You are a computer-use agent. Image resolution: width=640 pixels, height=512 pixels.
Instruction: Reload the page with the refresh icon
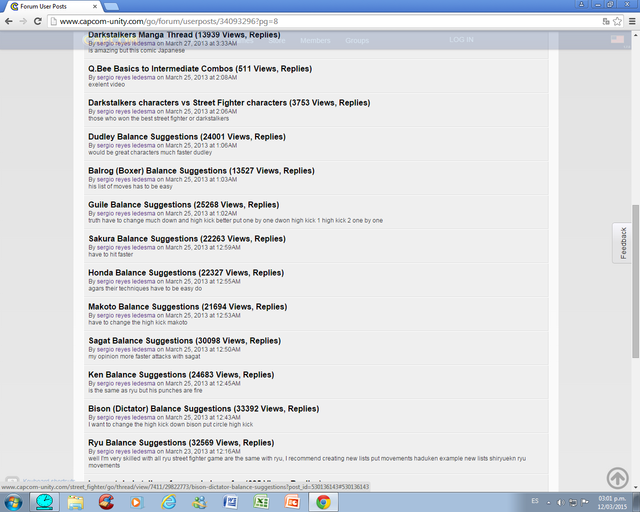tap(38, 21)
